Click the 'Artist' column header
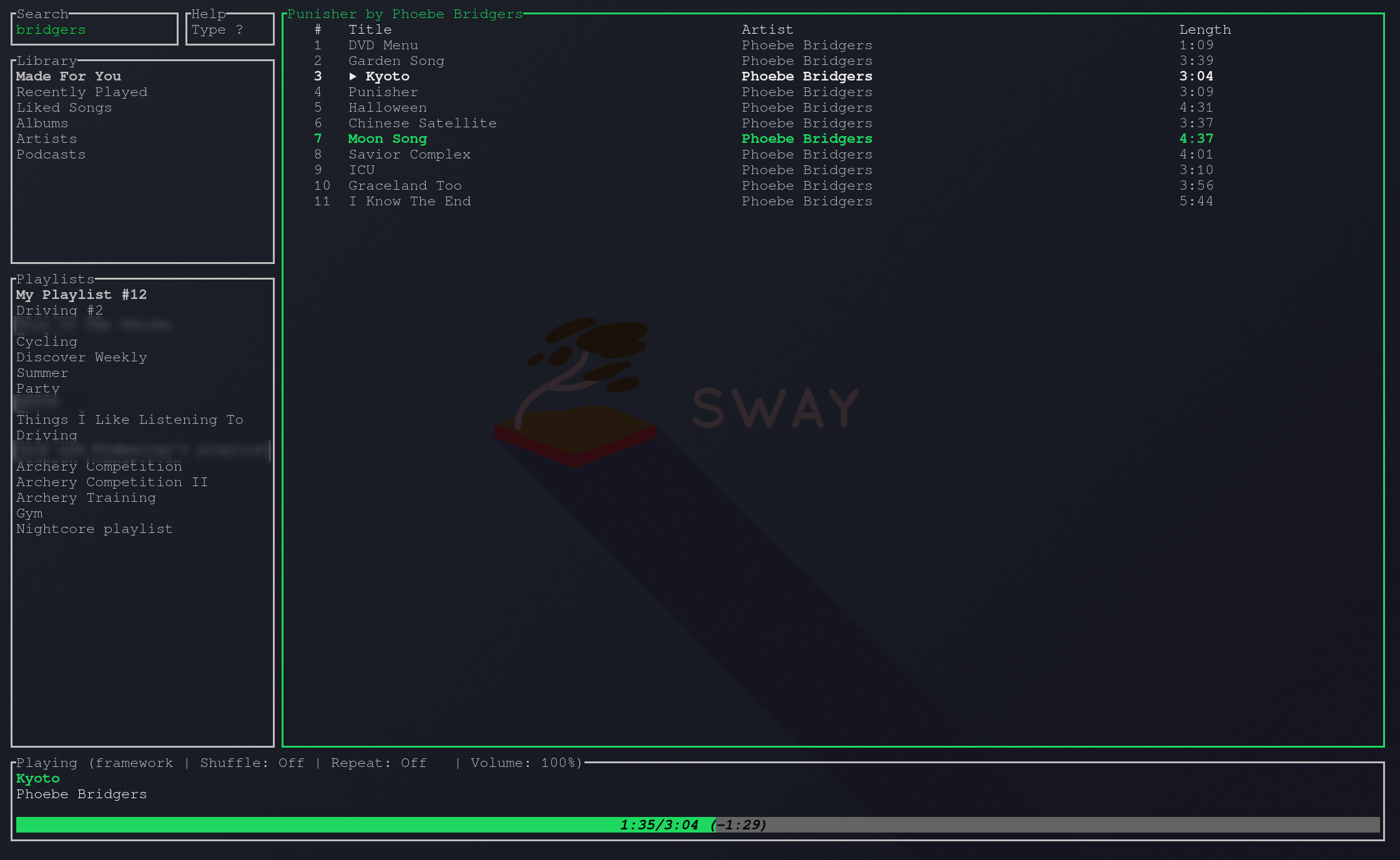The height and width of the screenshot is (860, 1400). click(767, 29)
